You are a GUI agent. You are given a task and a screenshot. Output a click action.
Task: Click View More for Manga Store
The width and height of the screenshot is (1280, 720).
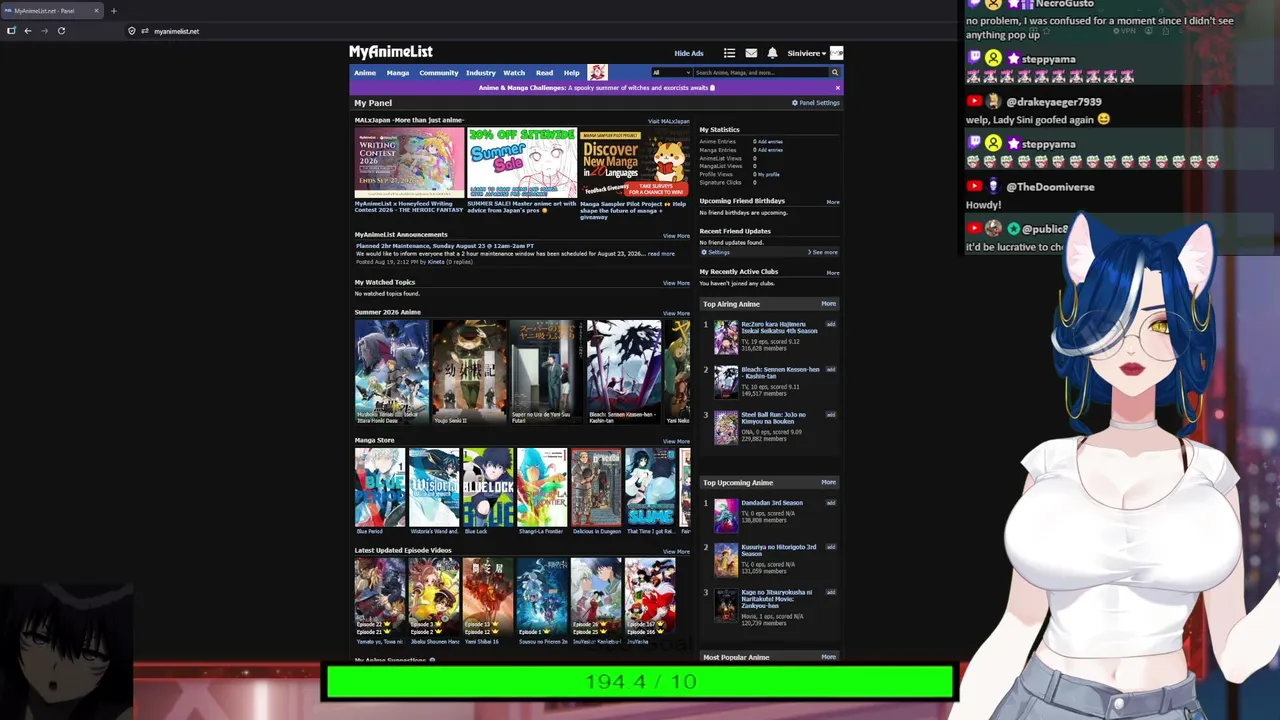676,441
